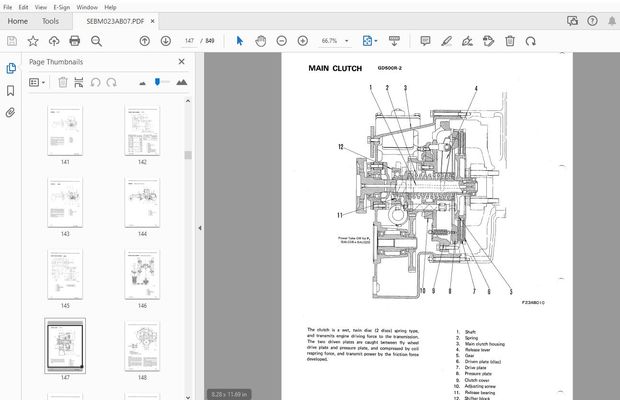
Task: Open the File menu
Action: pyautogui.click(x=8, y=7)
